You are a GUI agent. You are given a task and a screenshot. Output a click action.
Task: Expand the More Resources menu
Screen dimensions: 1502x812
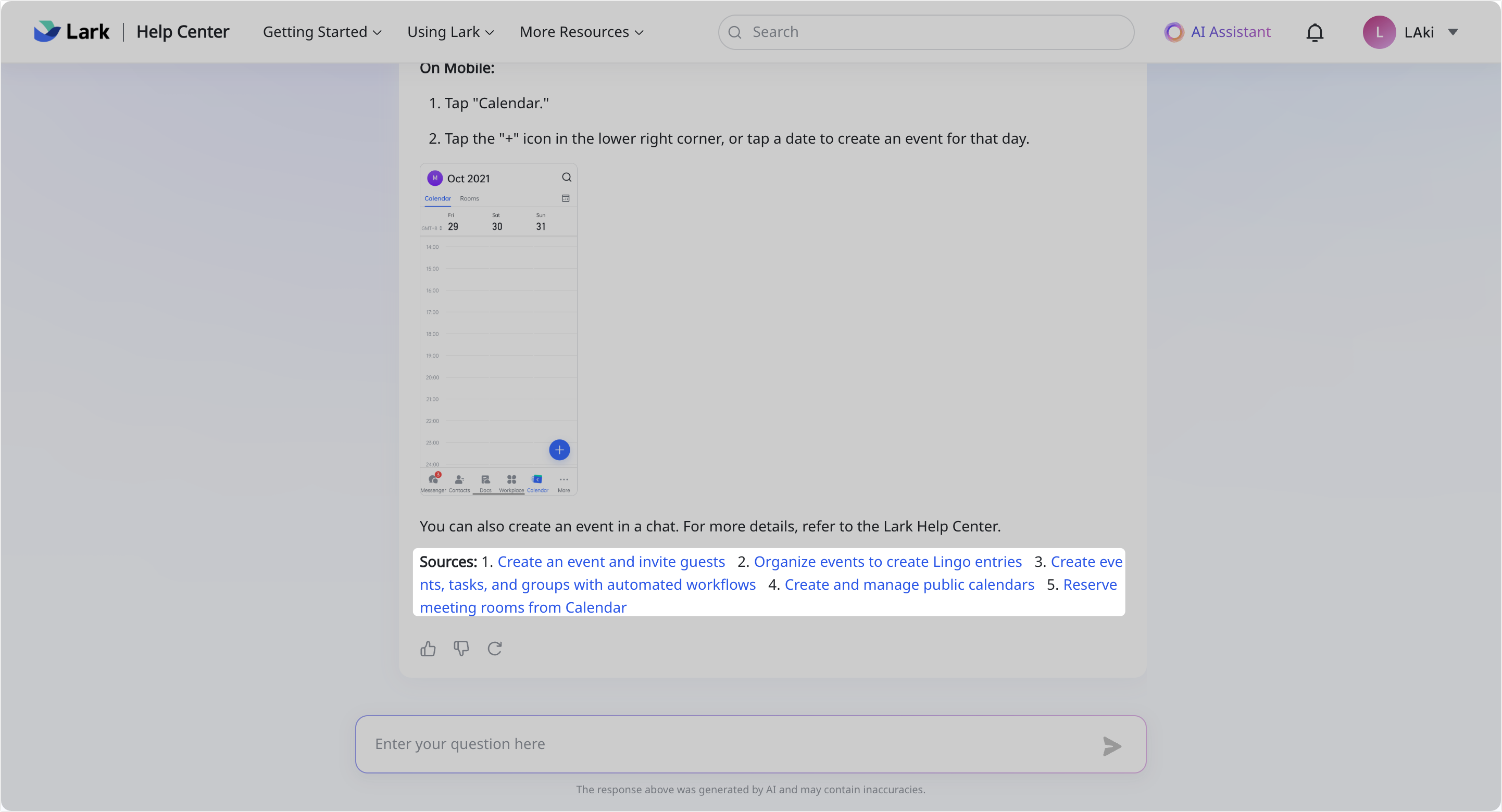coord(581,31)
